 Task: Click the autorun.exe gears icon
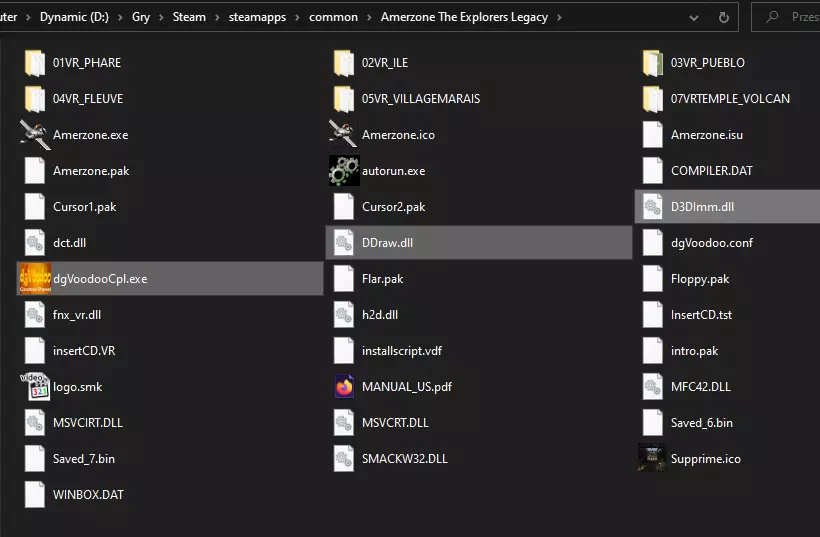click(x=344, y=170)
